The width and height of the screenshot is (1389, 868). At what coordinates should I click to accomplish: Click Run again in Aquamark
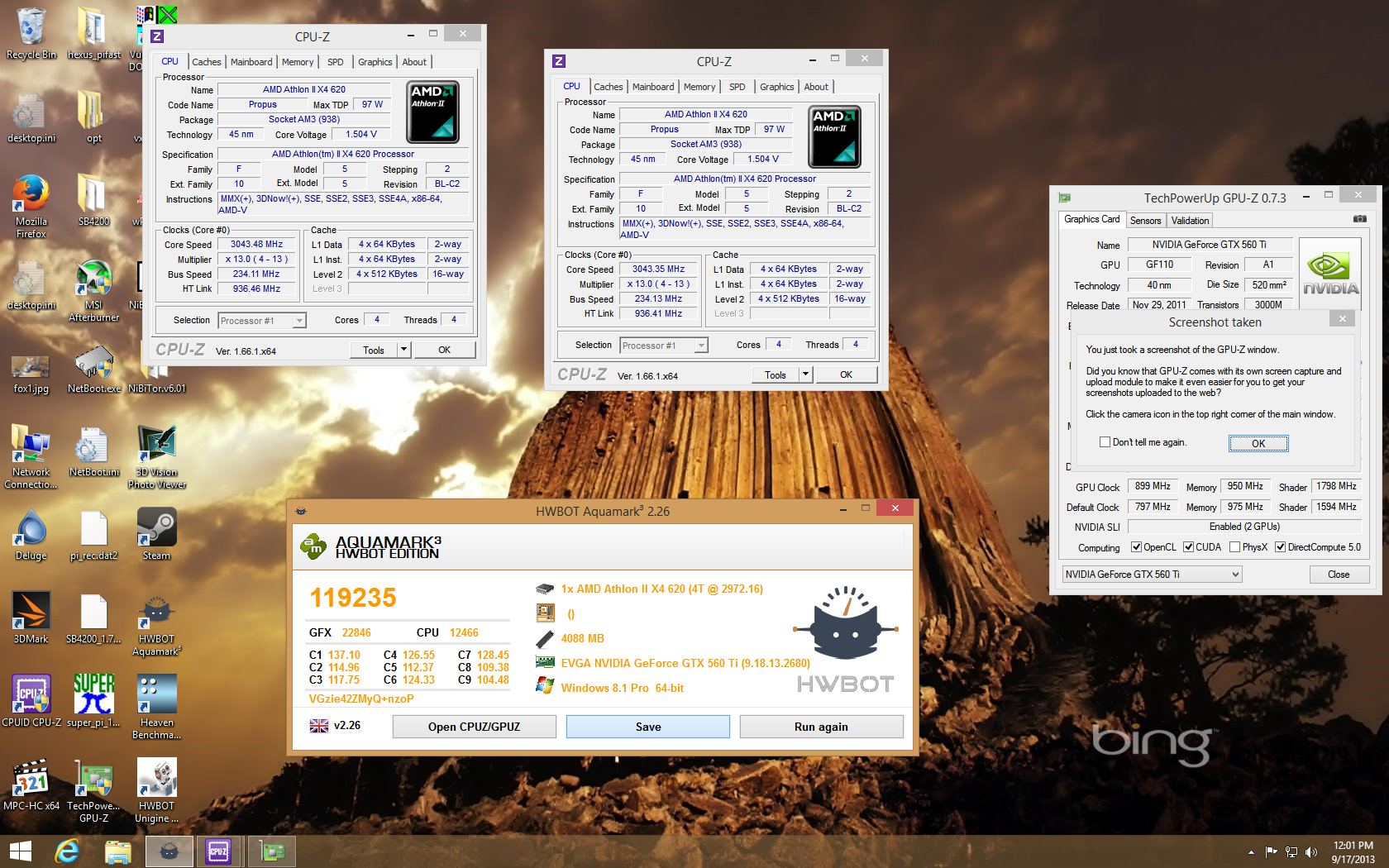coord(821,727)
